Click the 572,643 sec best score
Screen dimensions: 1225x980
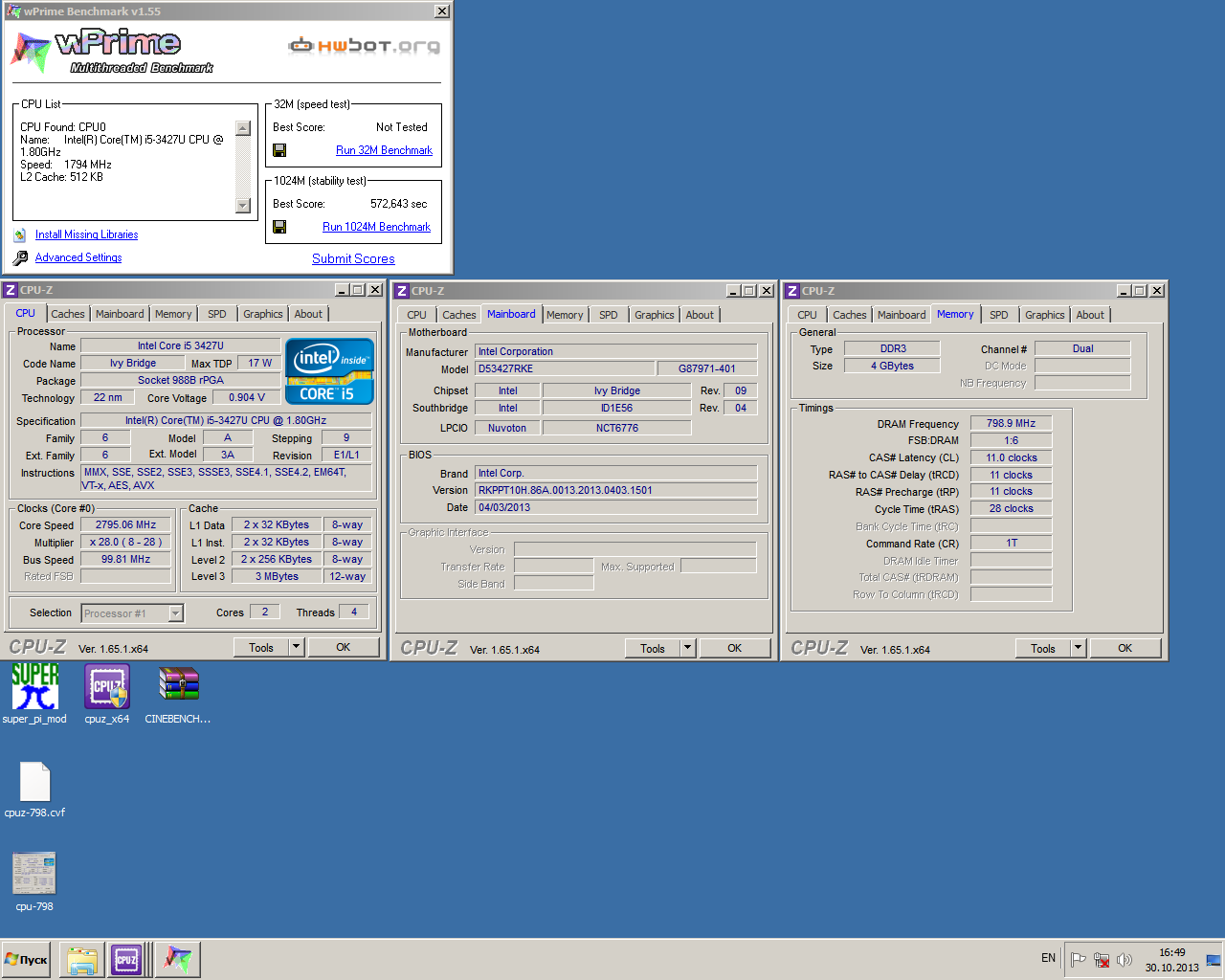coord(398,204)
